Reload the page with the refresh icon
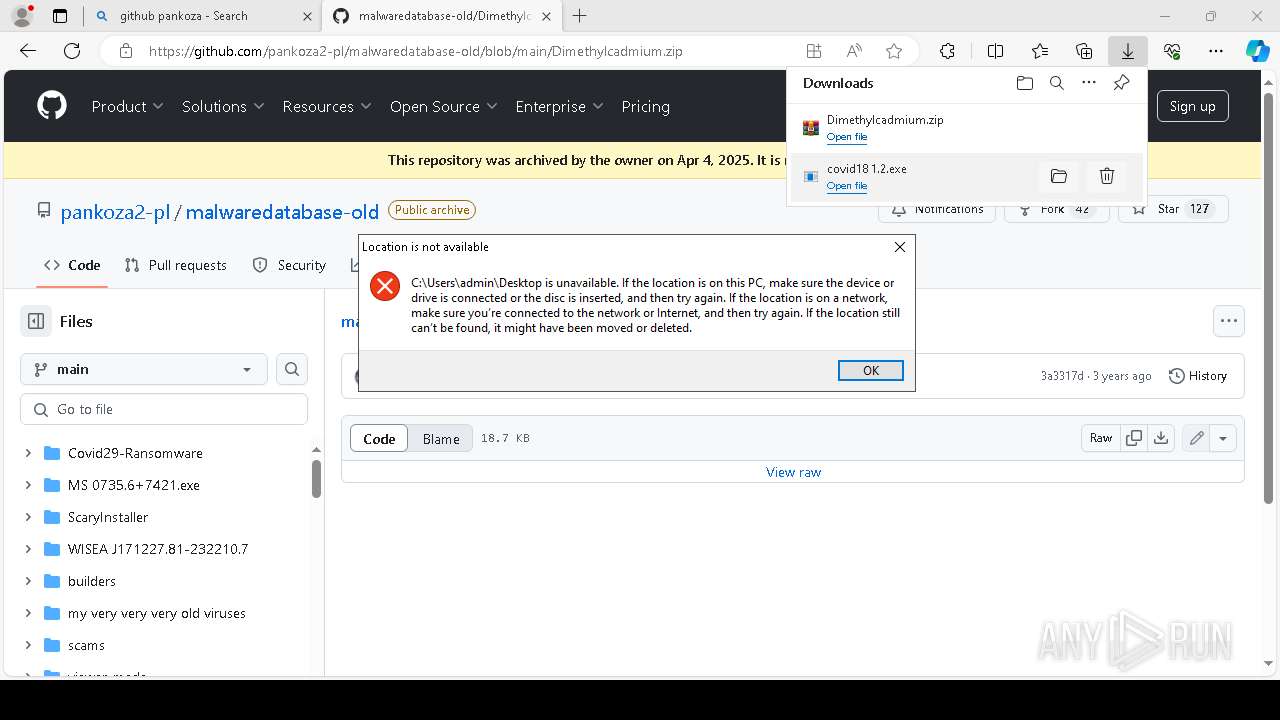Image resolution: width=1280 pixels, height=720 pixels. tap(72, 51)
